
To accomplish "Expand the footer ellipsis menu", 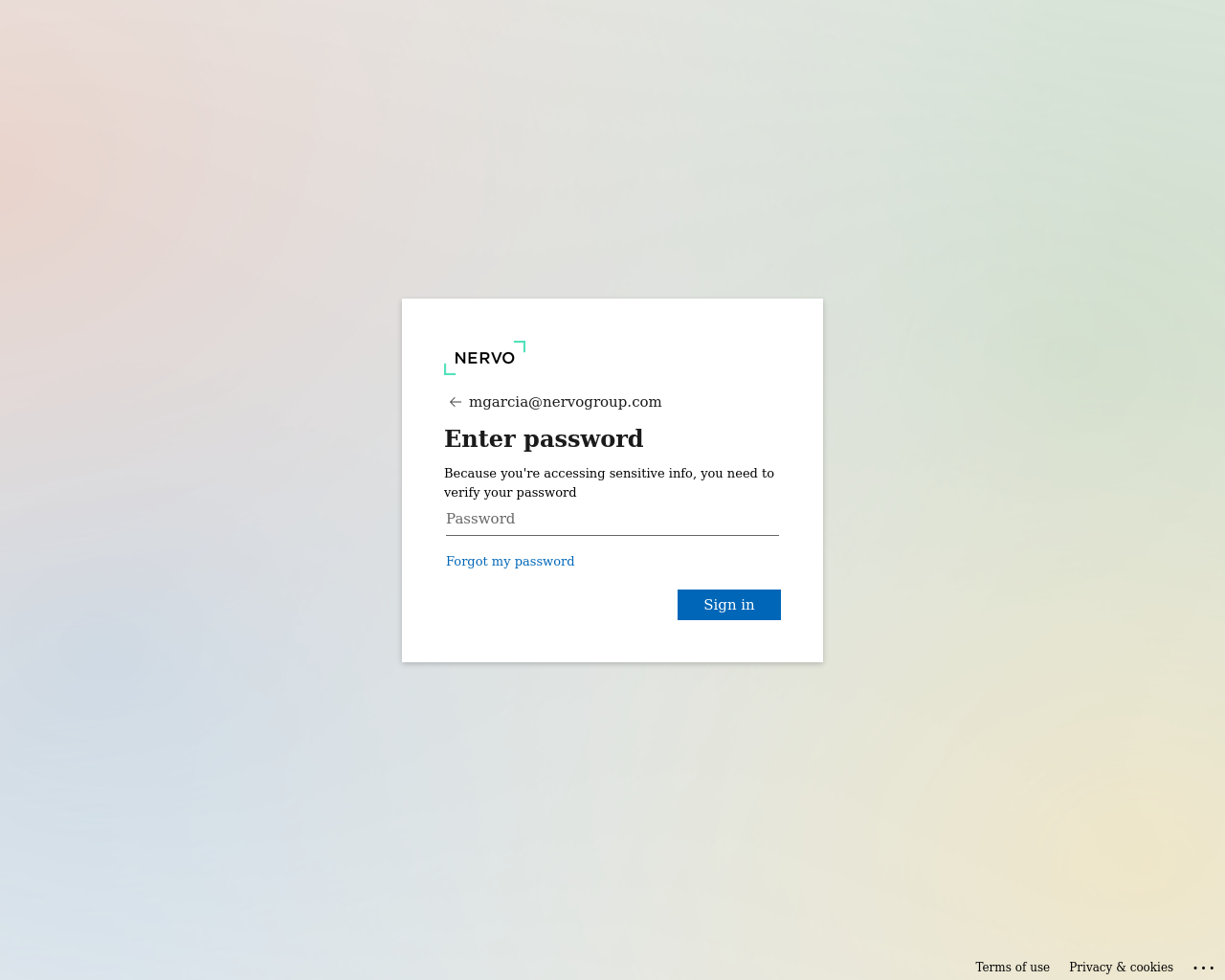I will (x=1204, y=968).
